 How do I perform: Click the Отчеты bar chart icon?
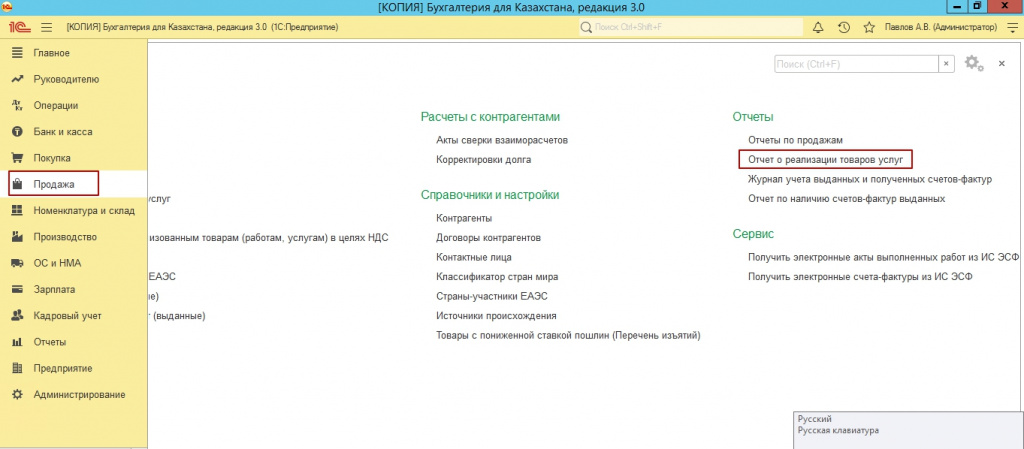[x=18, y=342]
